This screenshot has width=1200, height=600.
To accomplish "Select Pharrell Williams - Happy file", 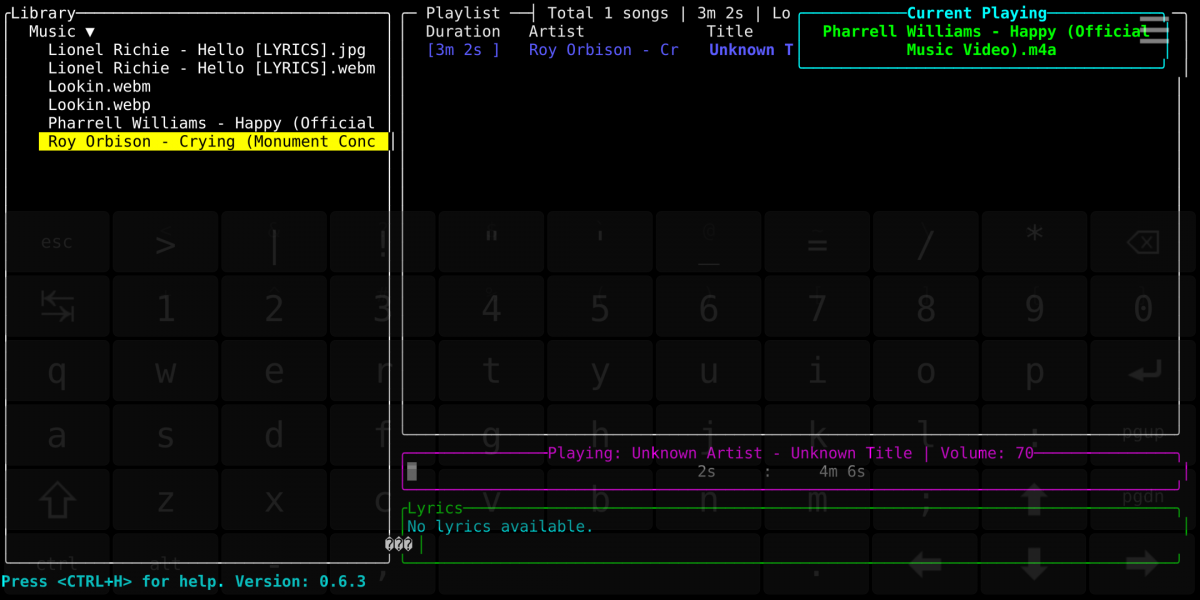I will click(211, 123).
